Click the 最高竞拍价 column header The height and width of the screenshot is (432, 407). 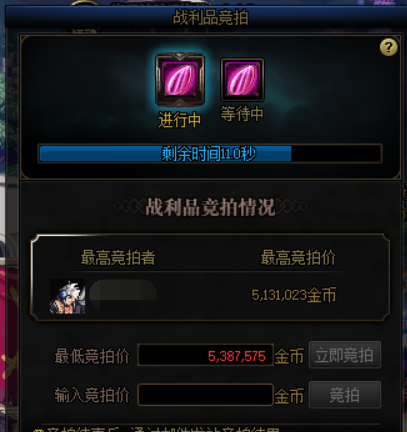(x=298, y=258)
